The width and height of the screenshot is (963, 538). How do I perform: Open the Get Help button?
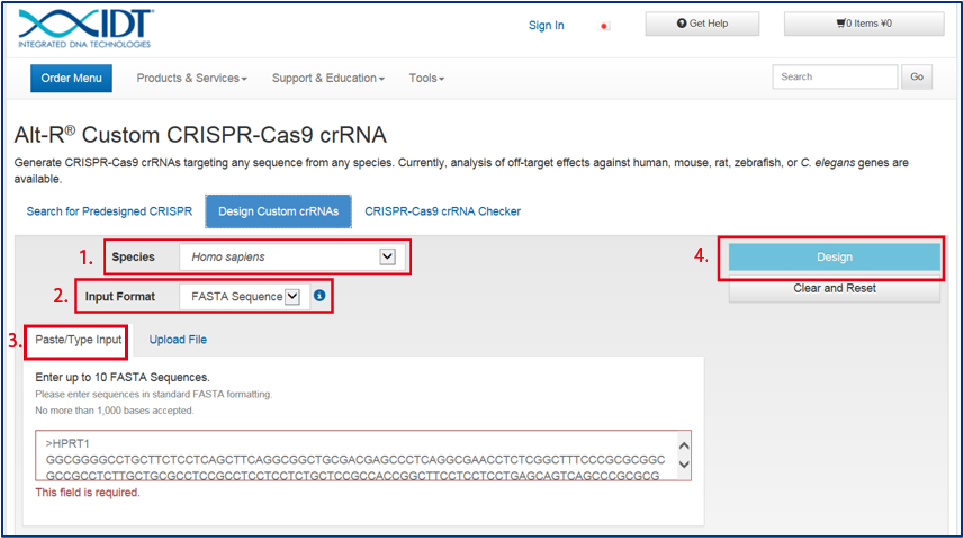702,23
